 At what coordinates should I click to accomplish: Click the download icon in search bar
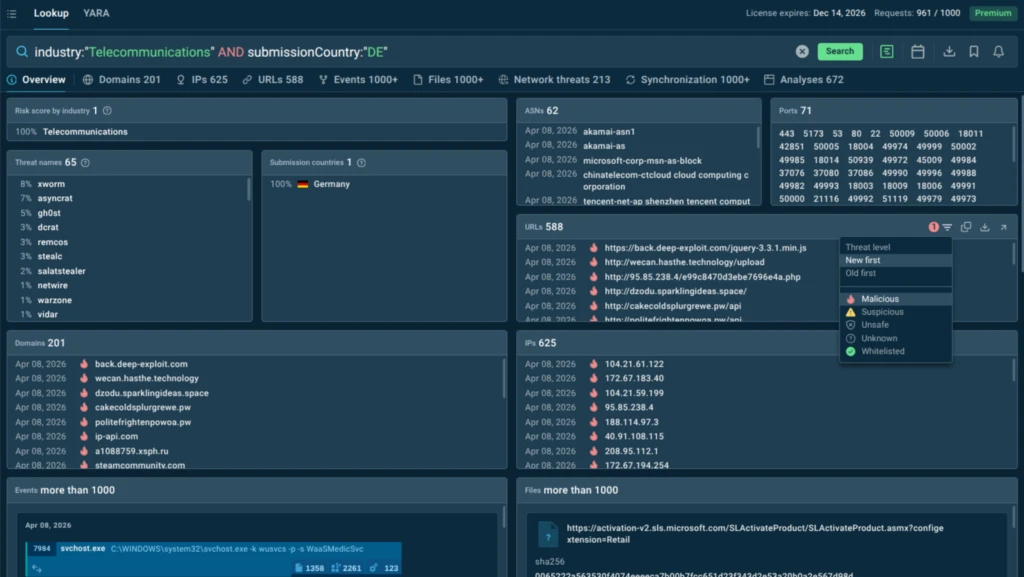(949, 51)
